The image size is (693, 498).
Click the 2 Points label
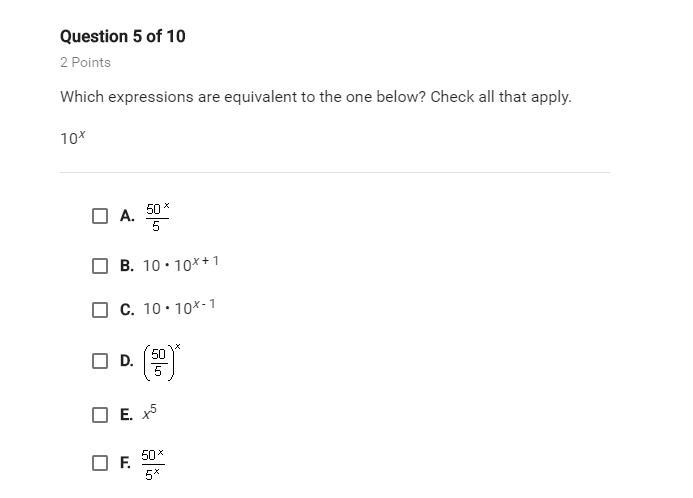pyautogui.click(x=85, y=62)
